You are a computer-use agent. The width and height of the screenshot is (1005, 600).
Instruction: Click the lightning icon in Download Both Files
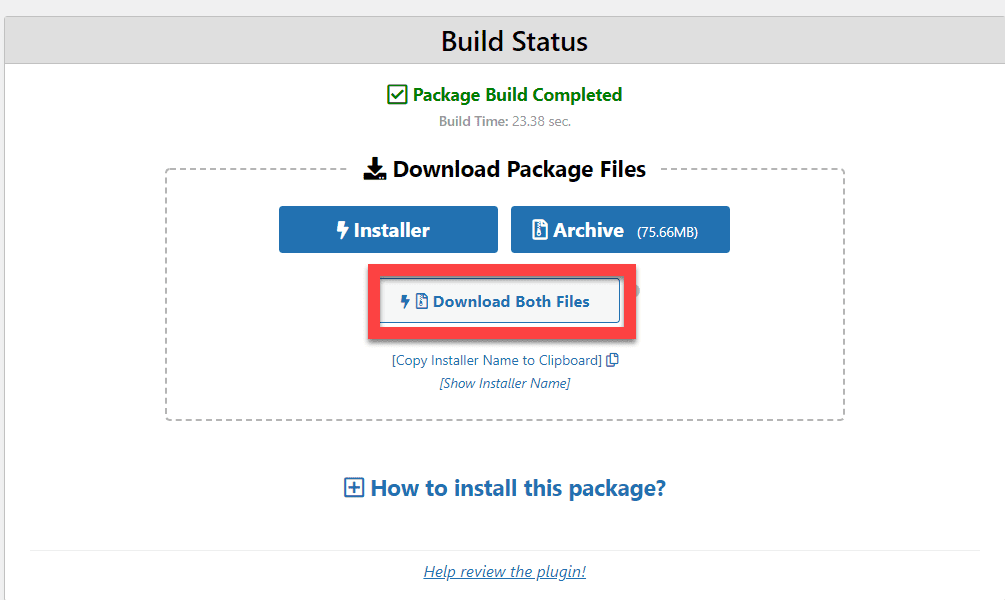pyautogui.click(x=405, y=301)
